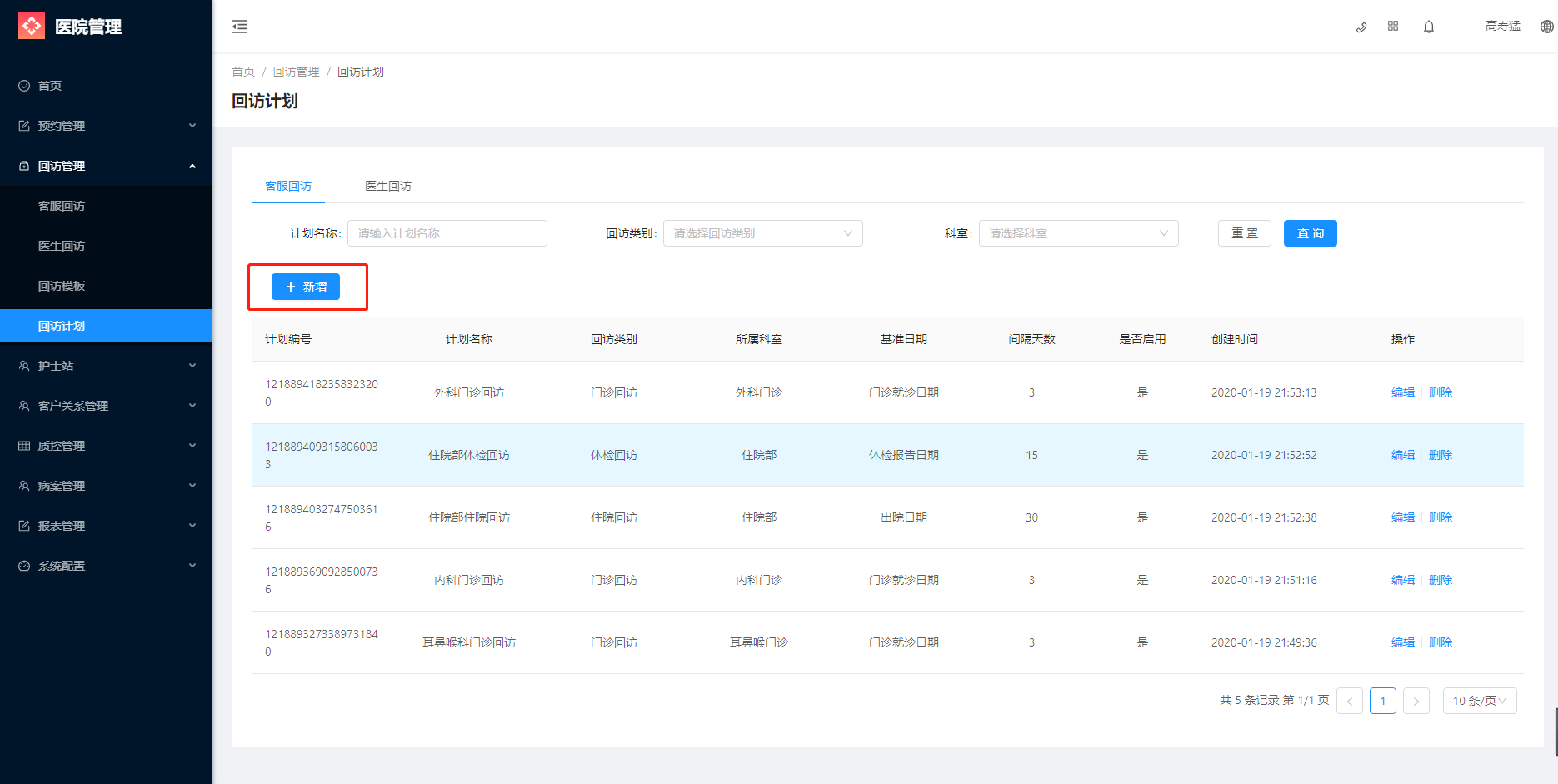This screenshot has height=784, width=1558.
Task: Click the hospital management logo icon
Action: pyautogui.click(x=32, y=27)
